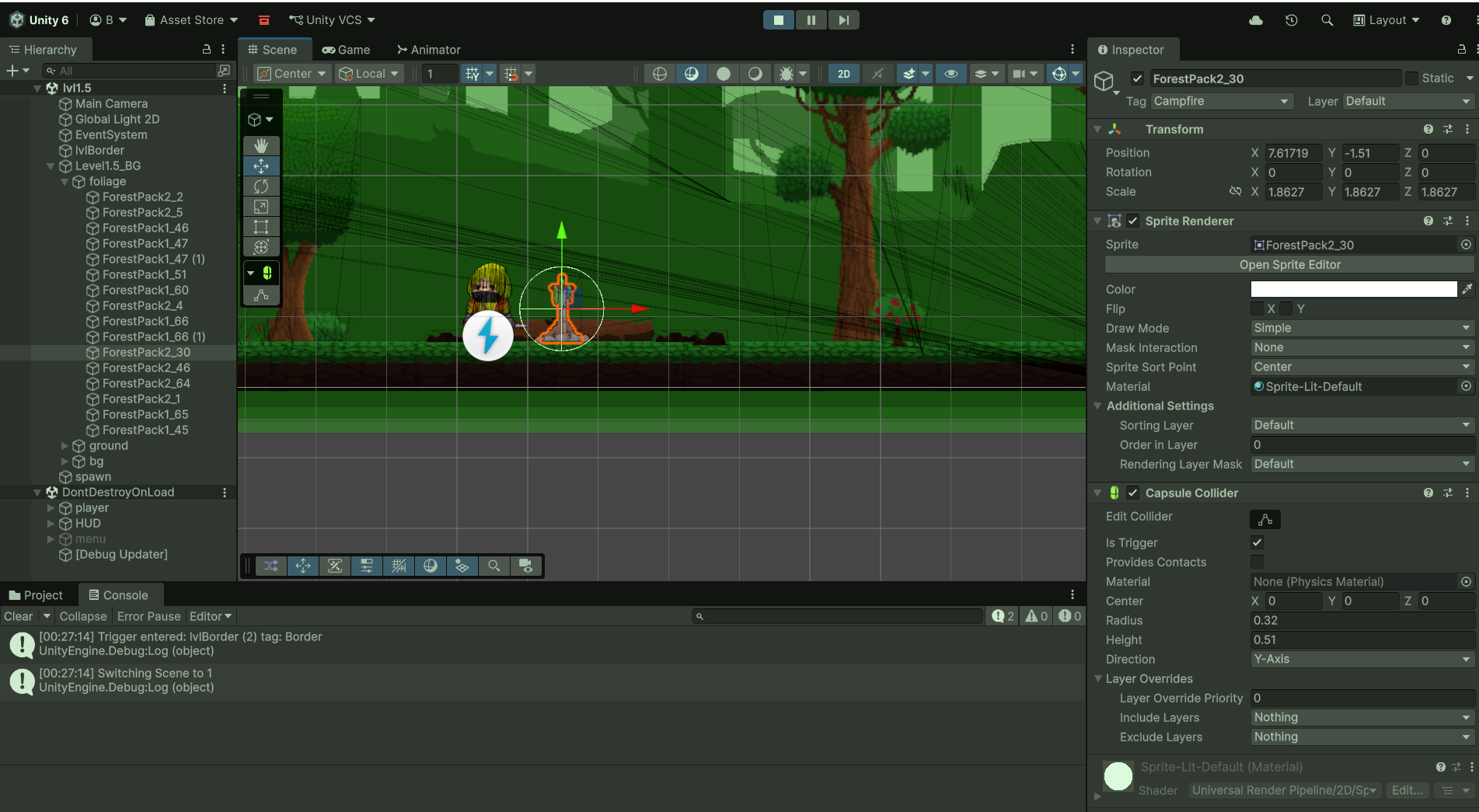This screenshot has width=1479, height=812.
Task: Open Unity help icon in top bar
Action: click(x=1446, y=20)
